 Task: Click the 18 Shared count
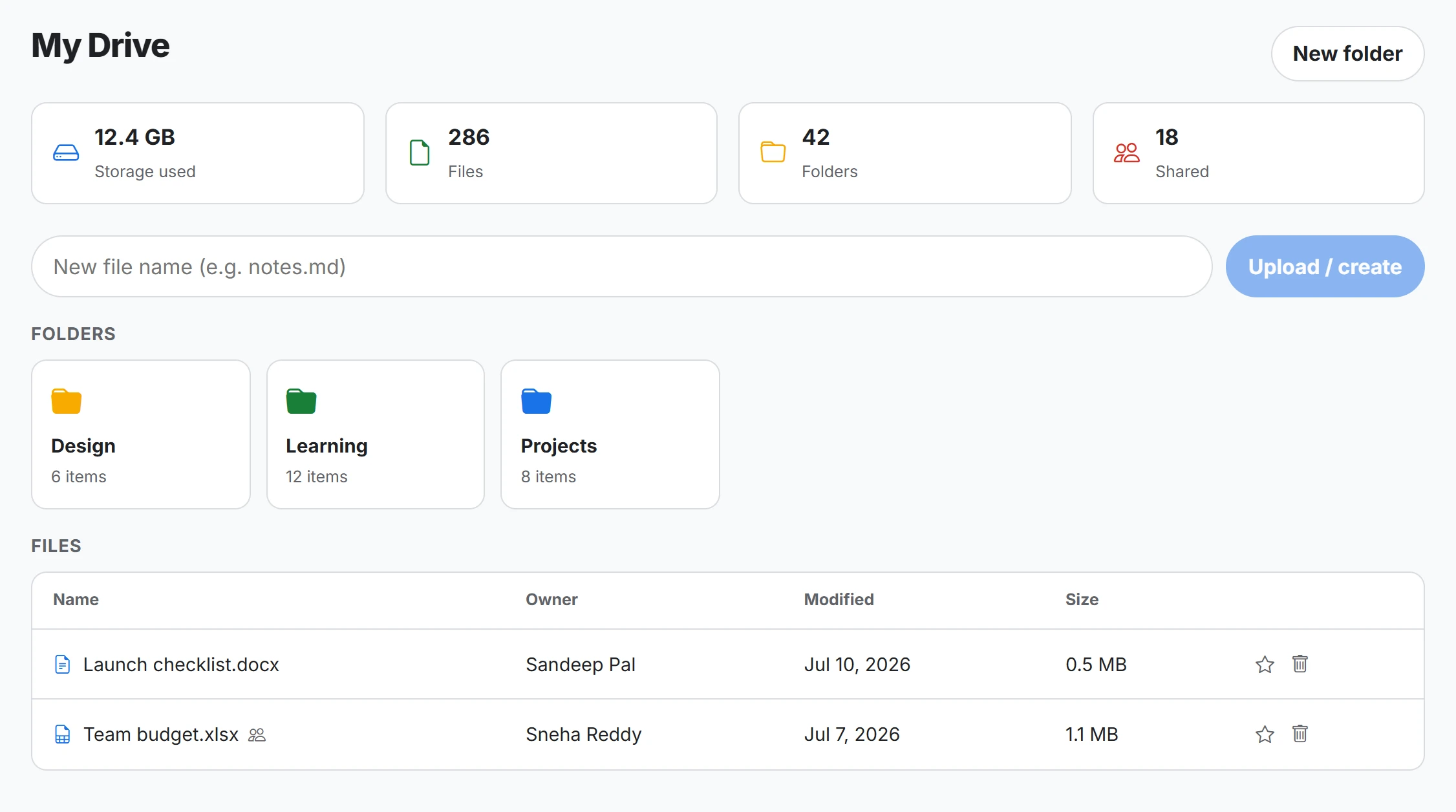tap(1166, 137)
